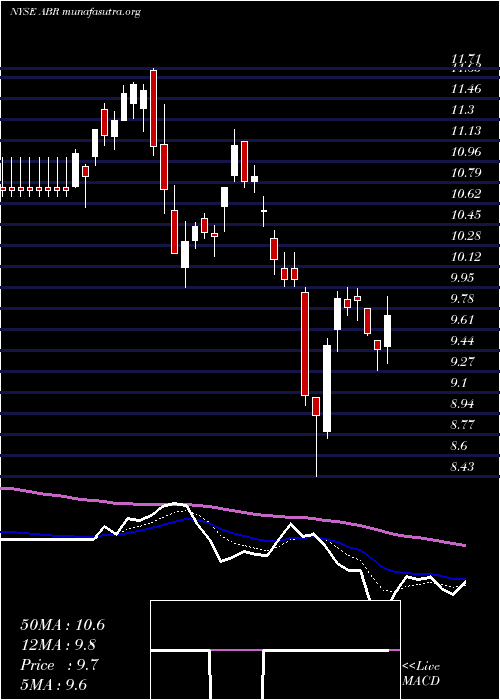This screenshot has height=700, width=500.
Task: Click the 50MA : 10.6 readout
Action: click(62, 625)
